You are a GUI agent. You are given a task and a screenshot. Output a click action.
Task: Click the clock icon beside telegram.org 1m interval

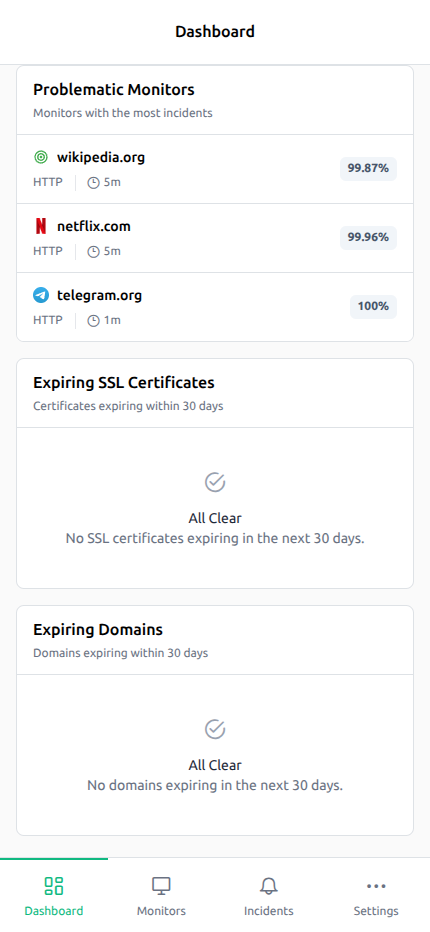tap(93, 320)
